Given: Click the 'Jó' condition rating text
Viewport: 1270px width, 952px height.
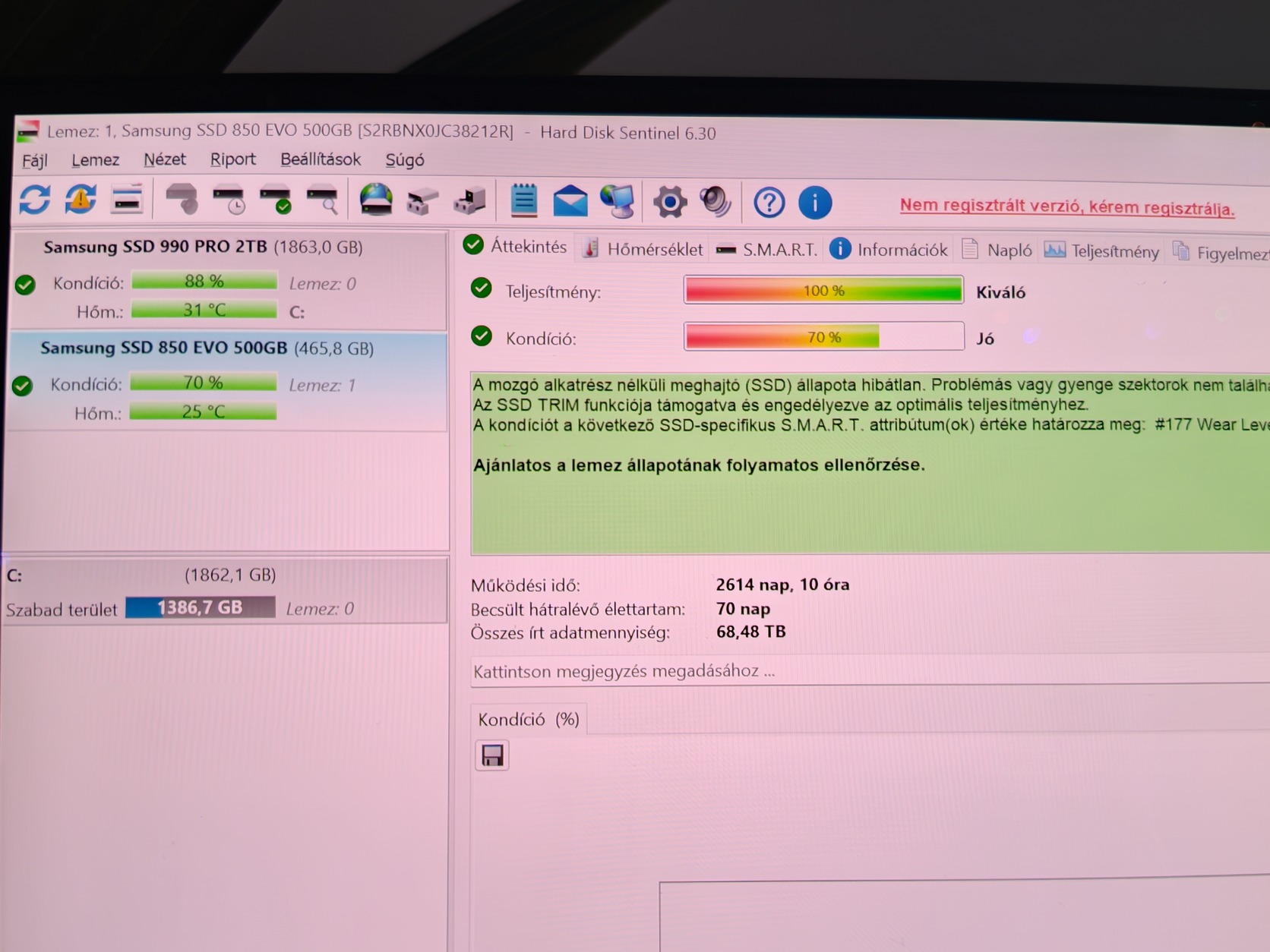Looking at the screenshot, I should click(x=985, y=339).
